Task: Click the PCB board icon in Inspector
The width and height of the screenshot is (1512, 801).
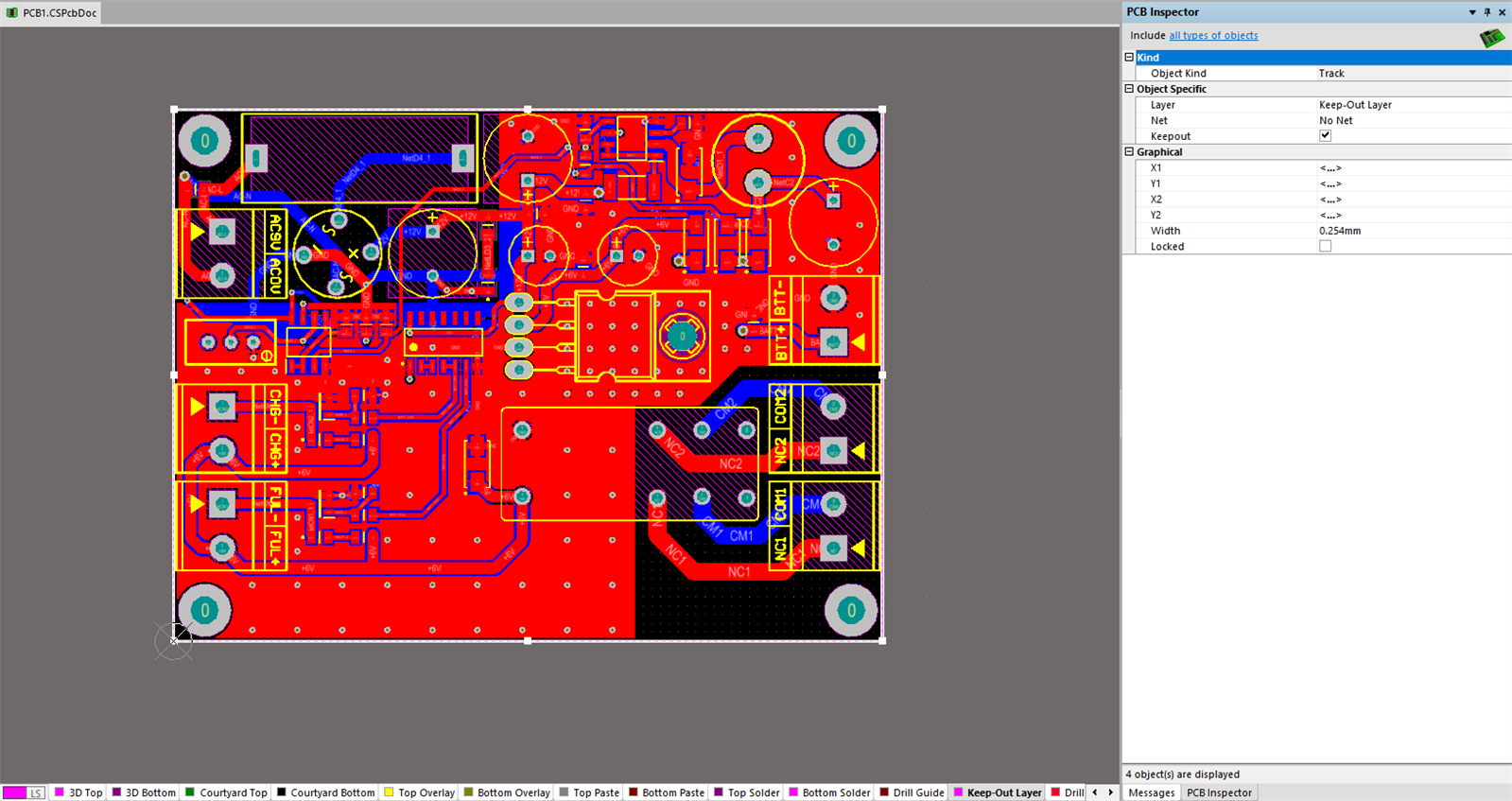Action: tap(1491, 38)
